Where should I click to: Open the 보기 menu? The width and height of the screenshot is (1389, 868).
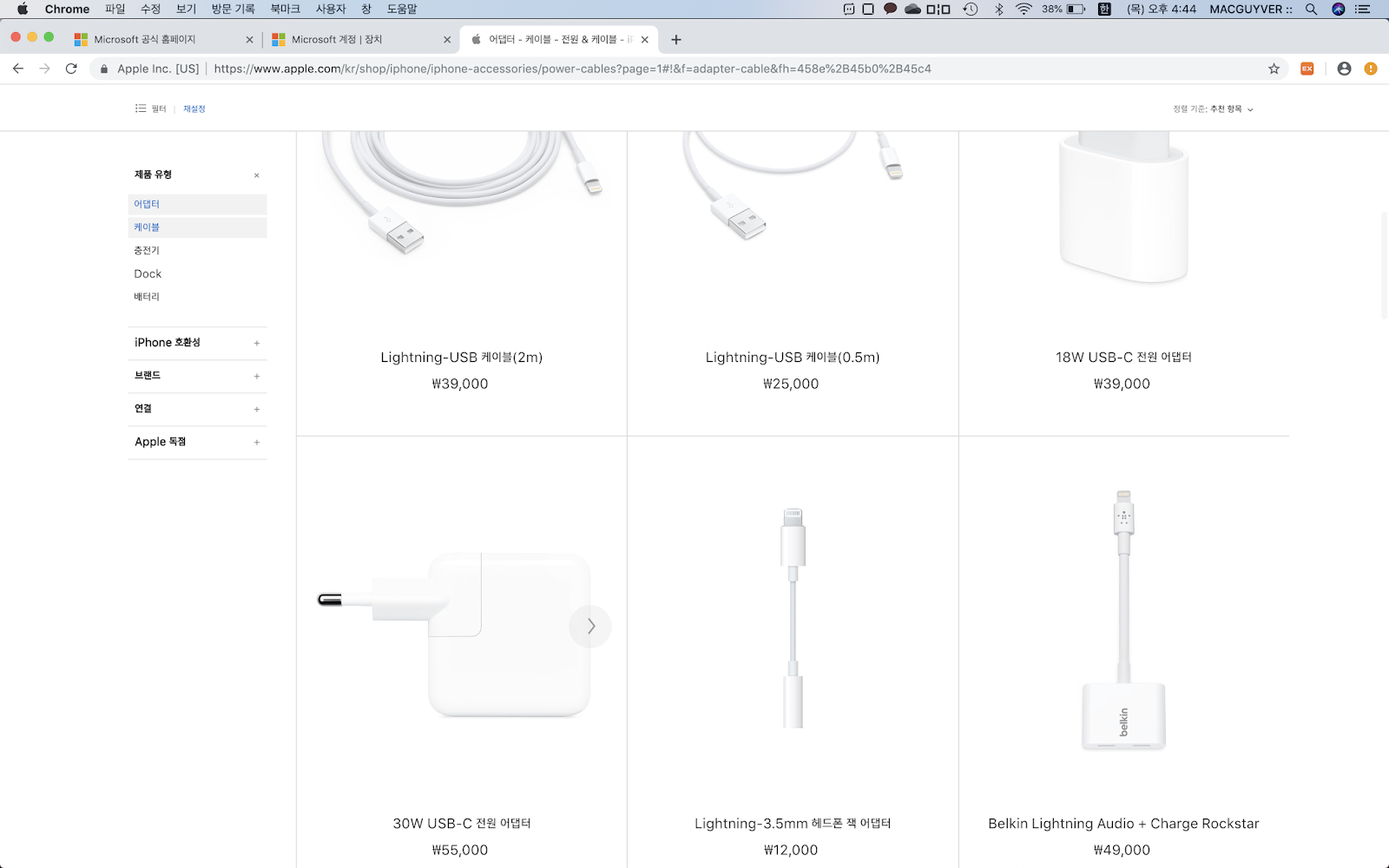point(186,9)
